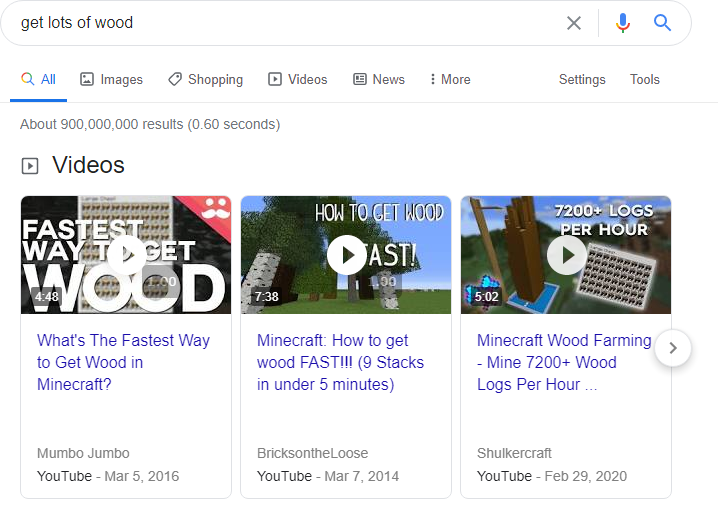Screen dimensions: 718x515
Task: Expand the More search categories menu
Action: point(450,80)
